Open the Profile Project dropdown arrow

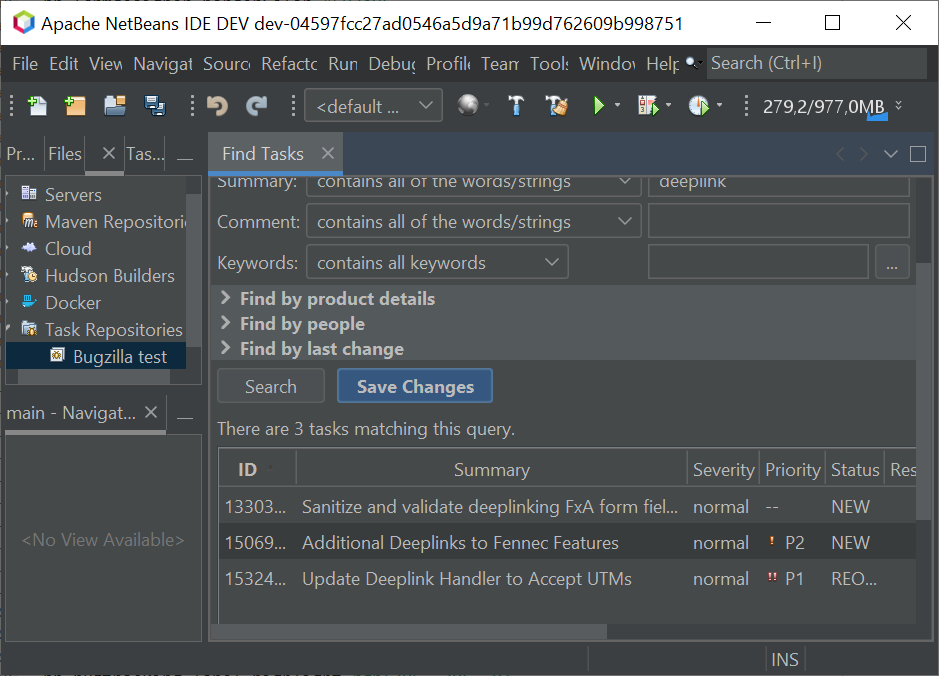(x=719, y=105)
